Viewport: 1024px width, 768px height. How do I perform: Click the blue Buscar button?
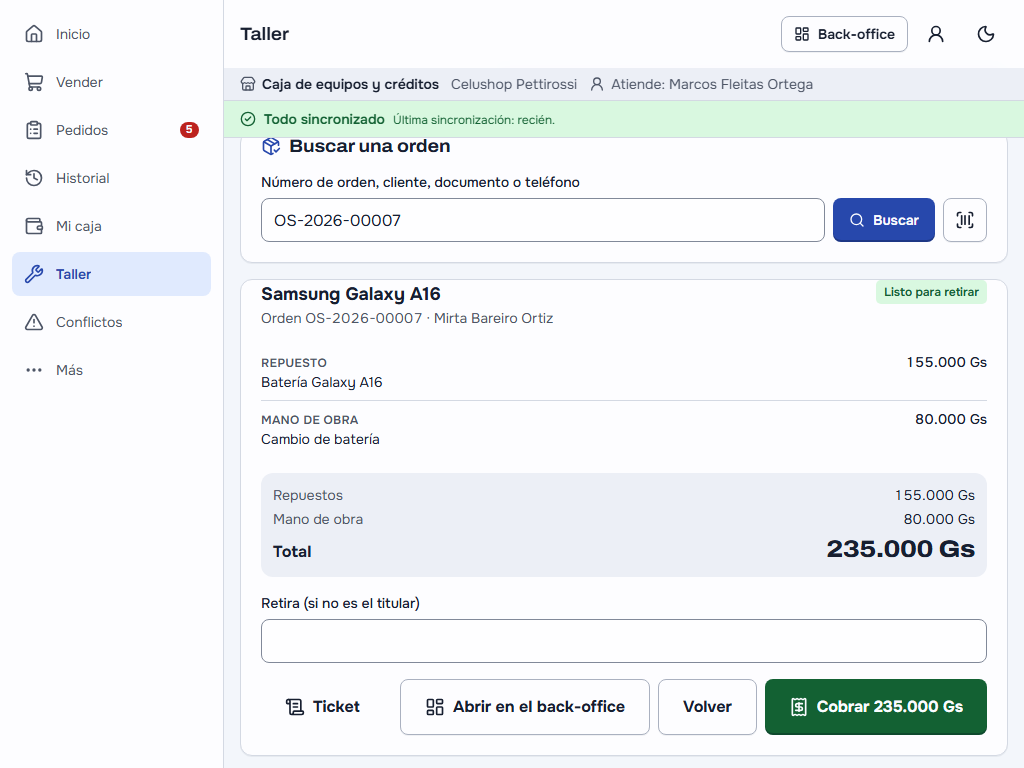click(884, 220)
